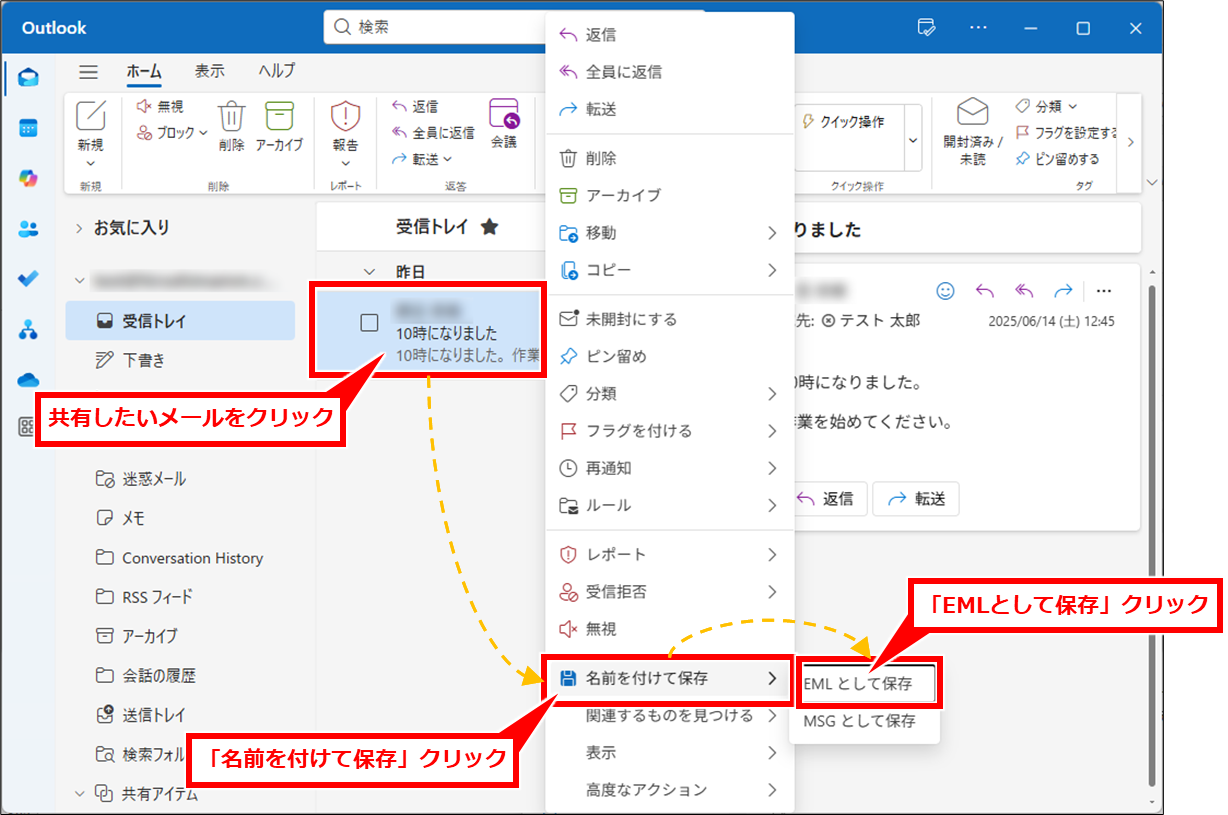
Task: Click 無視 in the ribbon
Action: 159,106
